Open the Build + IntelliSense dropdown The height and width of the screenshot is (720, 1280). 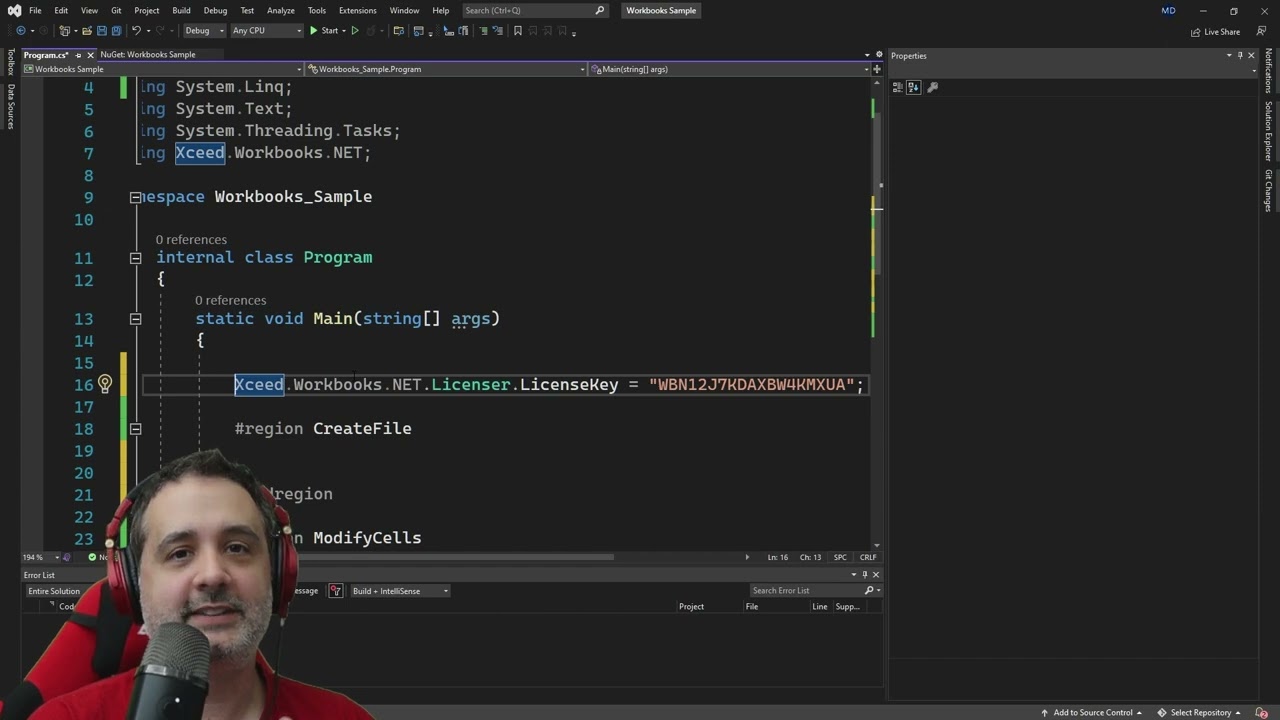pyautogui.click(x=400, y=591)
